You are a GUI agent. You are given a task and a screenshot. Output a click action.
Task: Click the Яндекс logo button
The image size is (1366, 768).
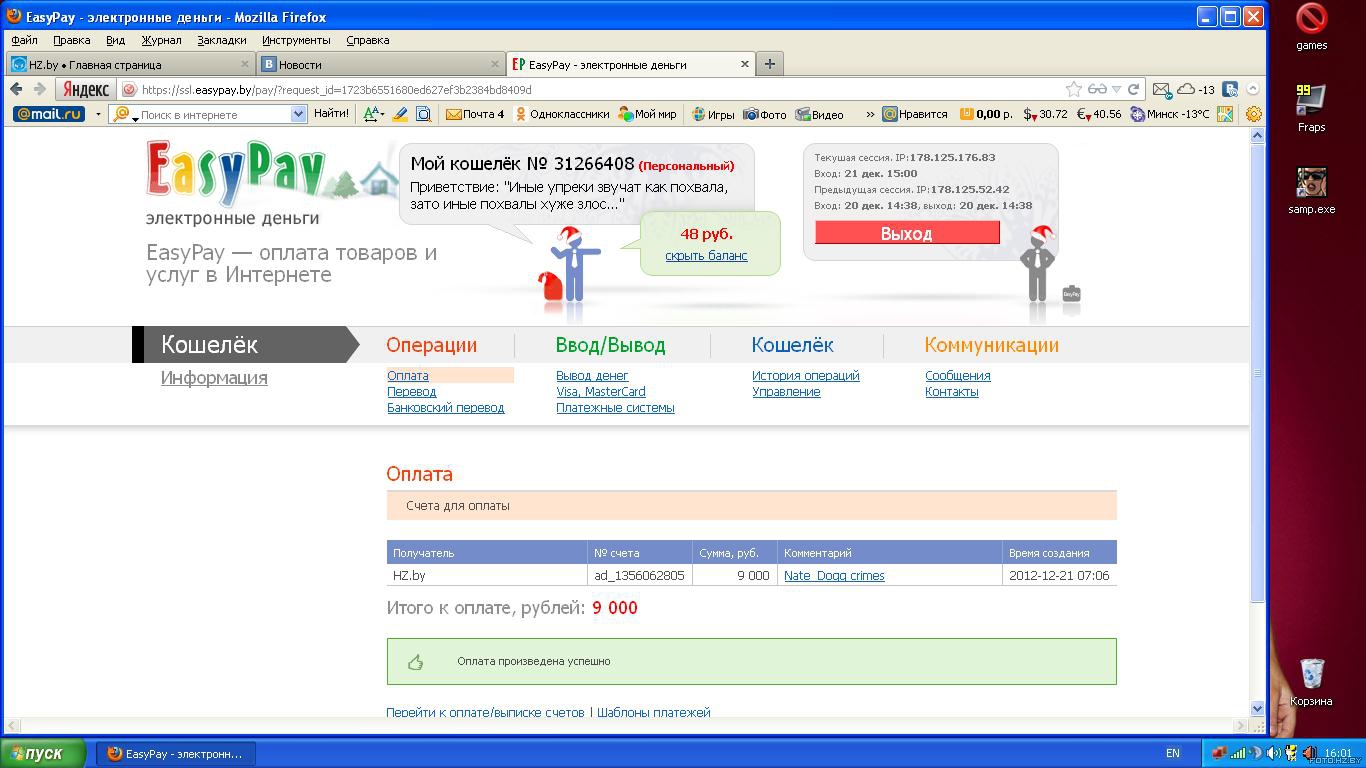(x=86, y=89)
